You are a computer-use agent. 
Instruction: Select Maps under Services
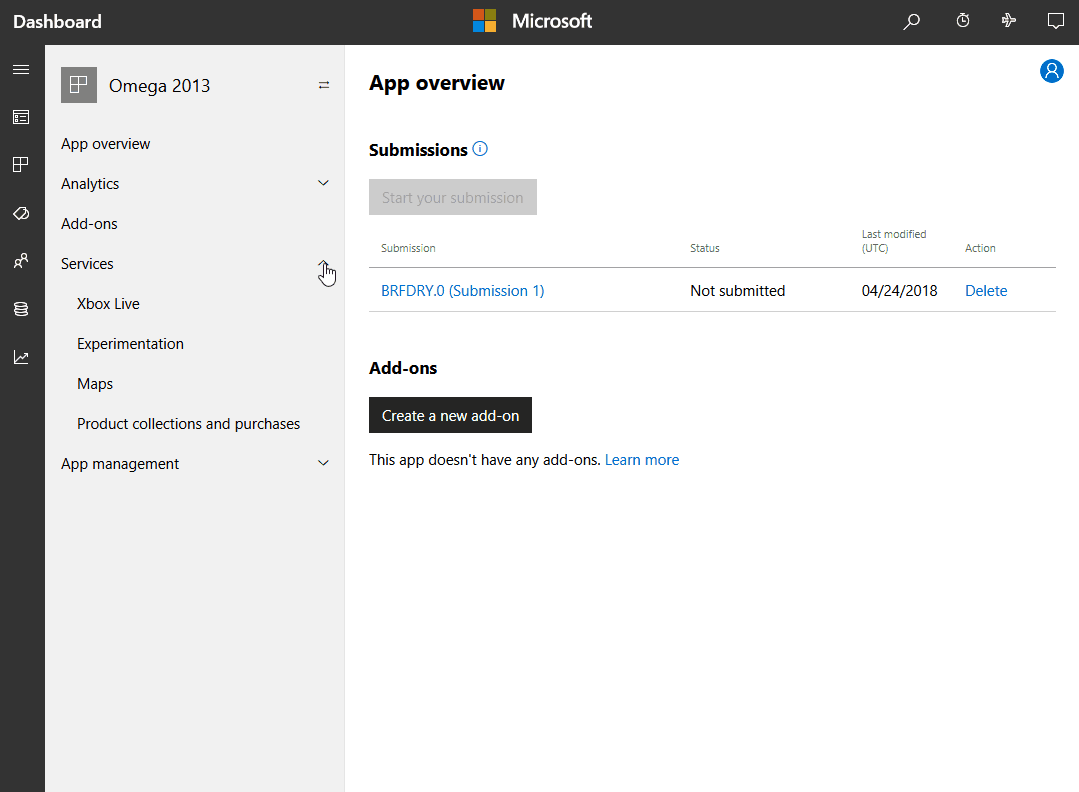[95, 383]
